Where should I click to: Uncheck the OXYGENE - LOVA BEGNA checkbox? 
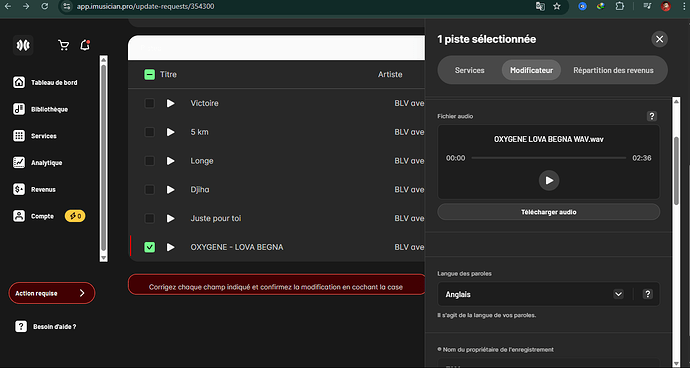150,247
